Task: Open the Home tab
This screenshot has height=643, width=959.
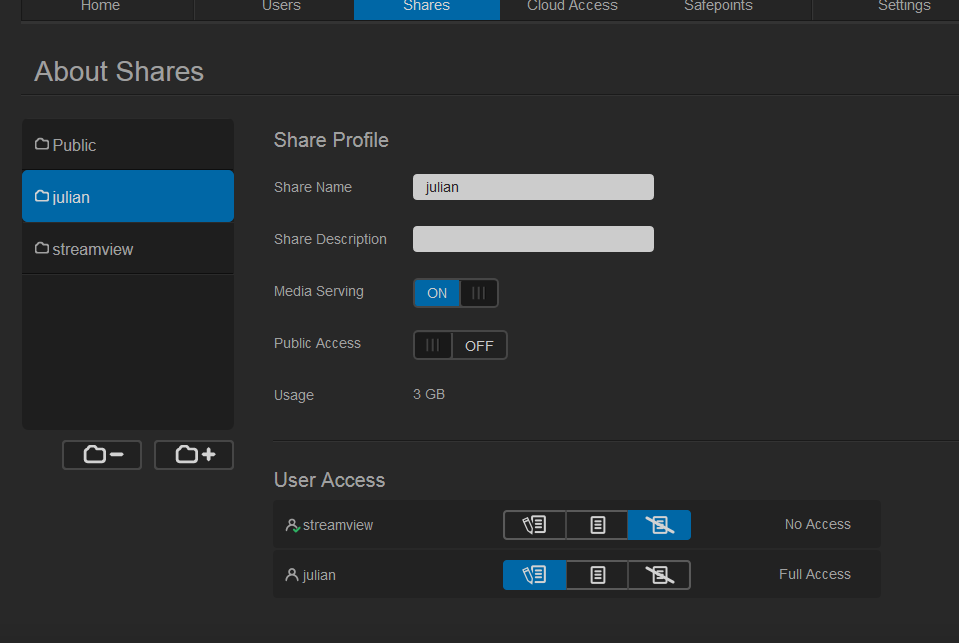Action: pos(100,7)
